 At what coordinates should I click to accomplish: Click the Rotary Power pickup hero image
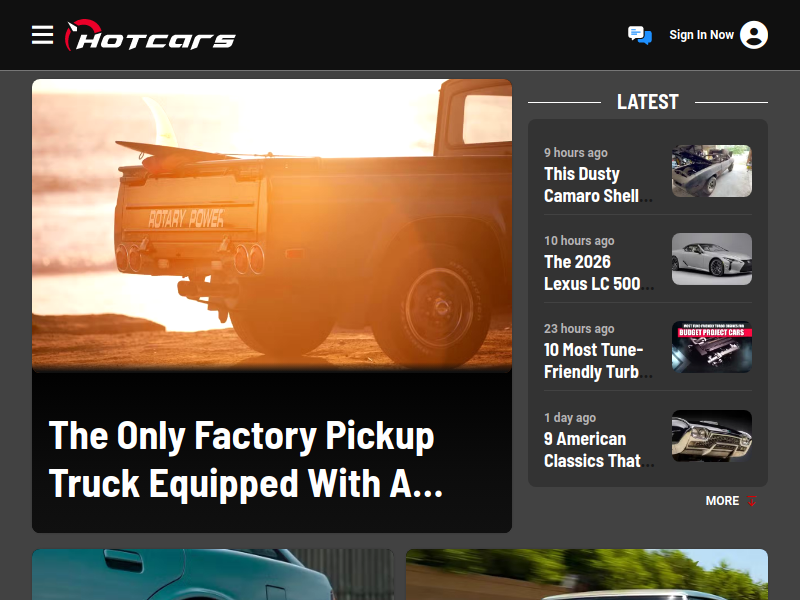(271, 226)
